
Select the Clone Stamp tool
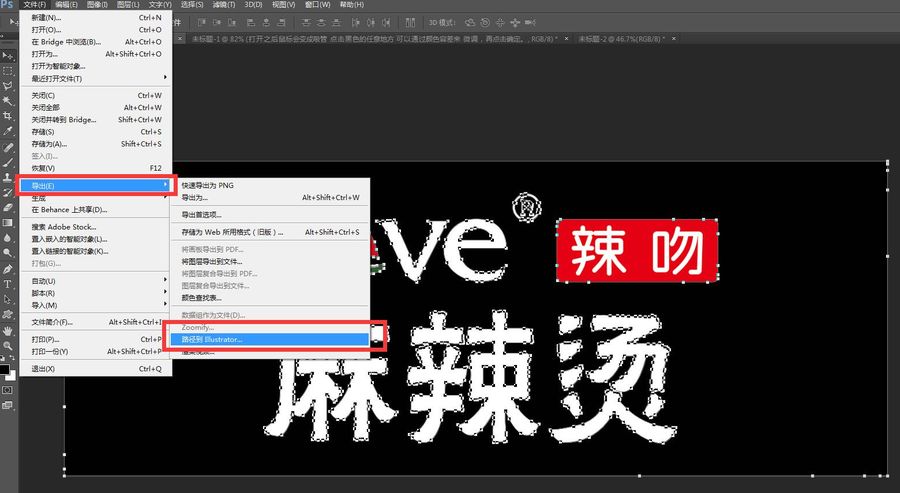(7, 177)
